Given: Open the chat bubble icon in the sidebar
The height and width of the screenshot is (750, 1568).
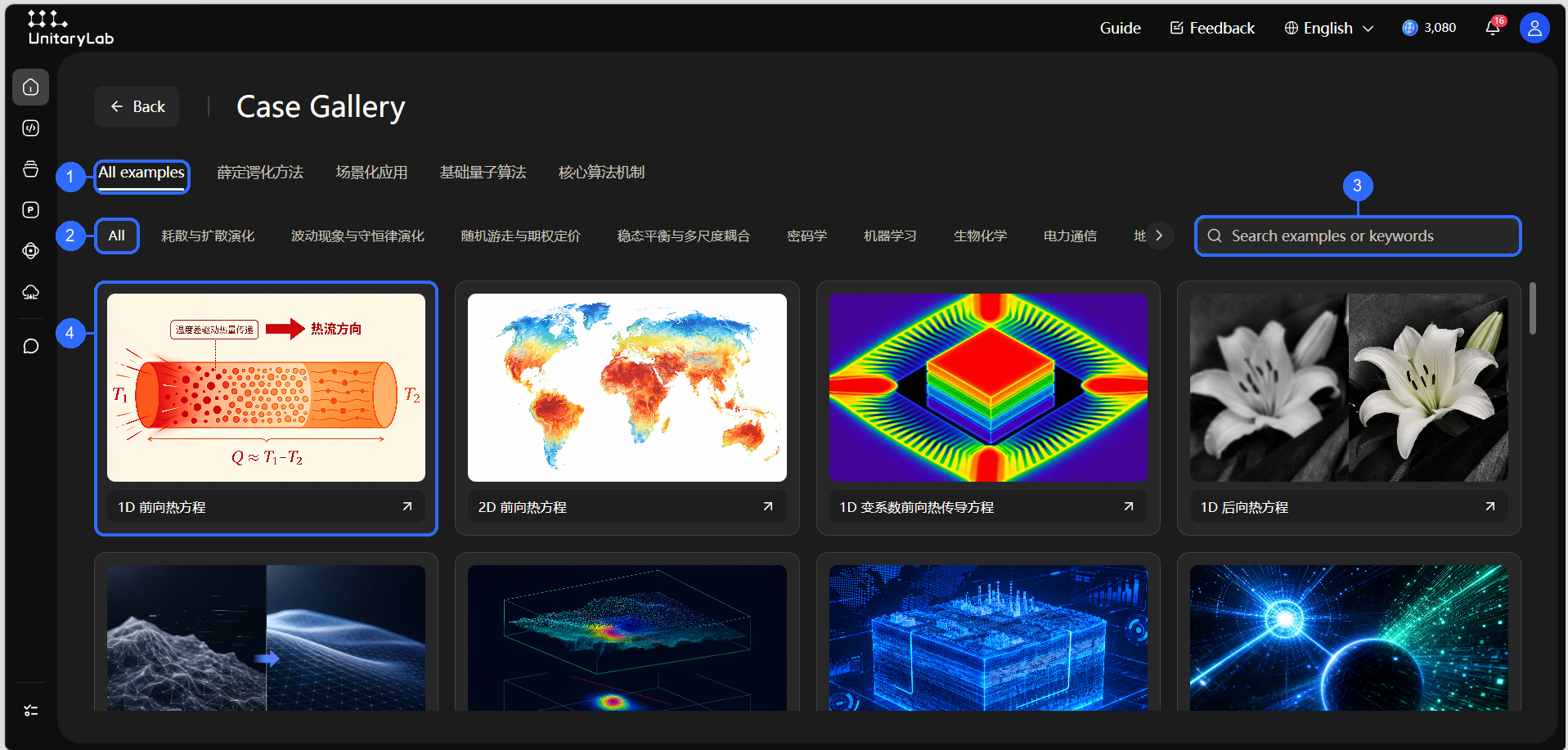Looking at the screenshot, I should point(30,346).
